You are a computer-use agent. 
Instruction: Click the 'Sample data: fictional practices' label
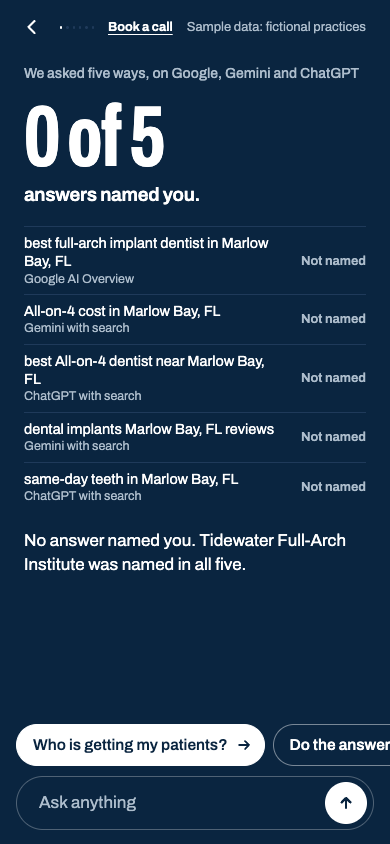276,27
